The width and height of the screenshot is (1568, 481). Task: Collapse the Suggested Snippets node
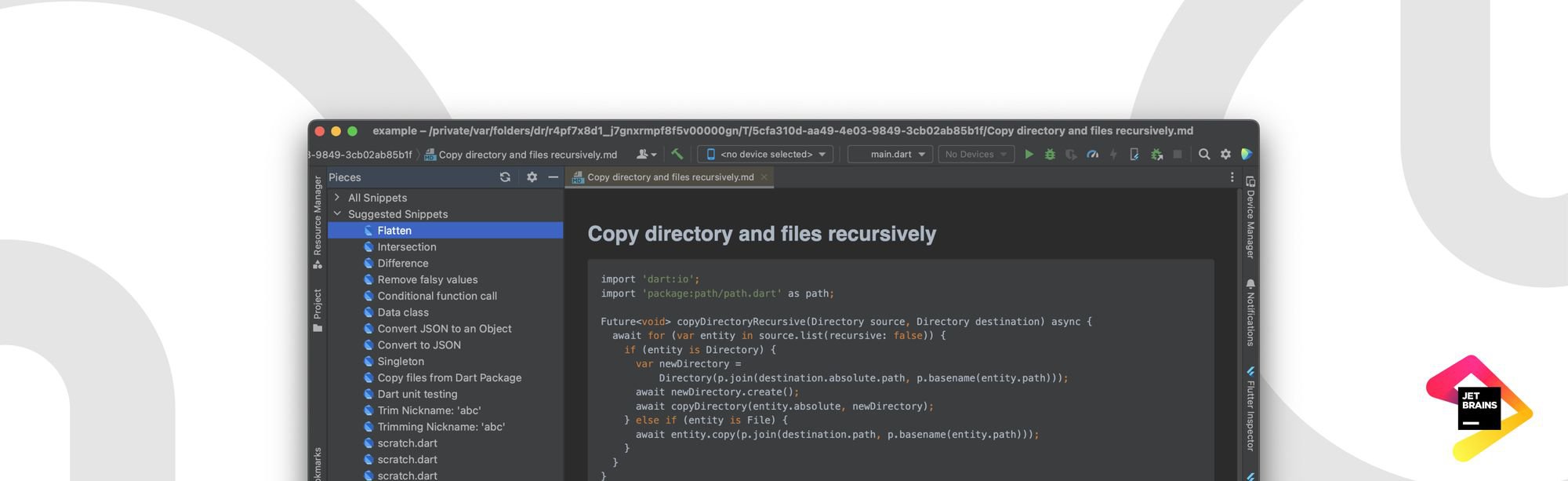pyautogui.click(x=337, y=213)
